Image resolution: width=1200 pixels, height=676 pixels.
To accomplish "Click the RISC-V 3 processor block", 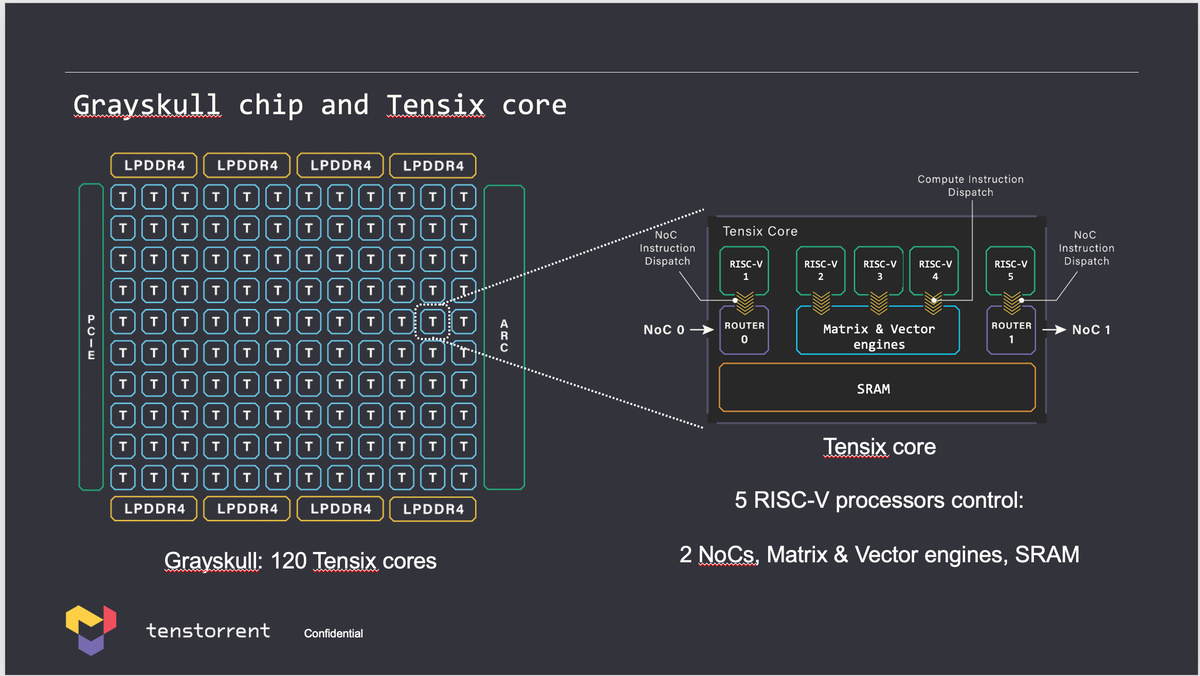I will coord(877,270).
